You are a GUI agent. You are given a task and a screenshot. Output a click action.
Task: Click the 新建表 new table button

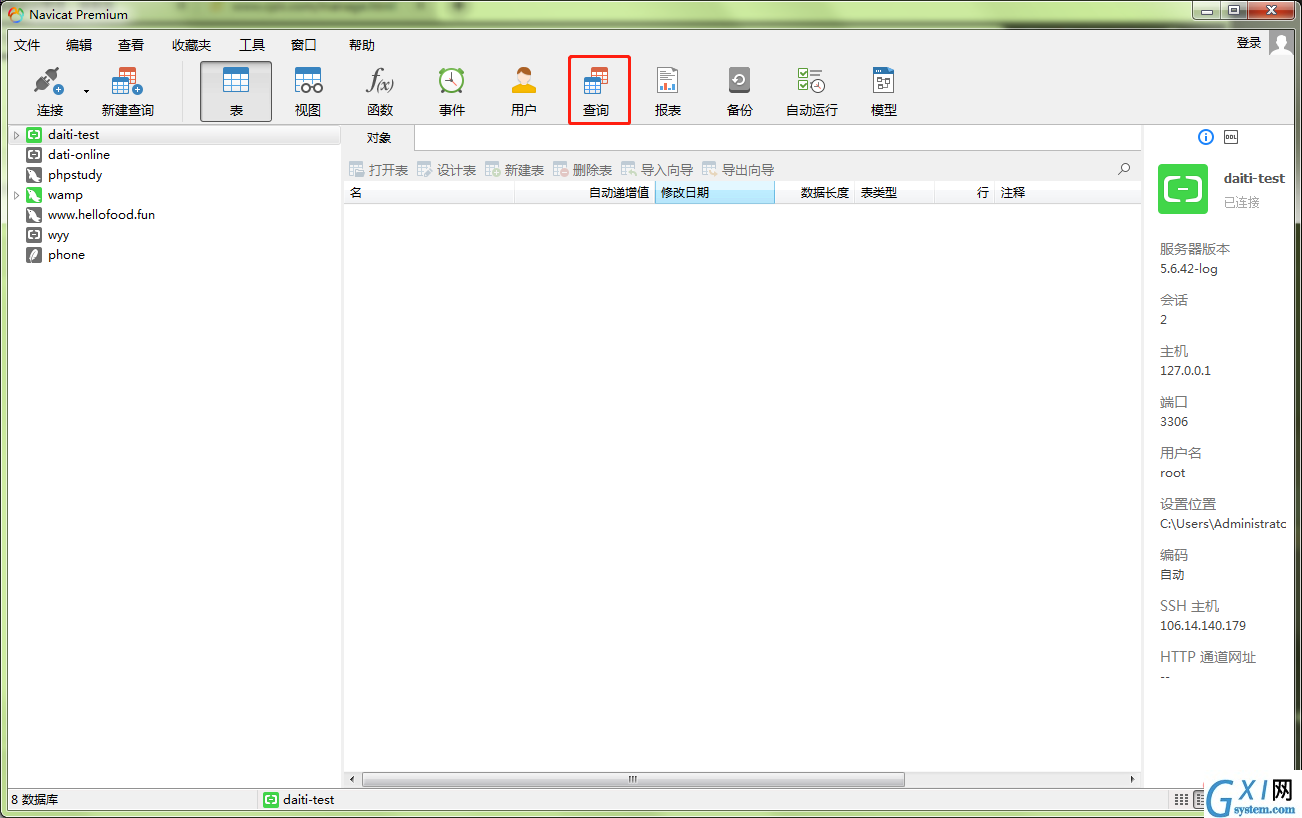515,170
